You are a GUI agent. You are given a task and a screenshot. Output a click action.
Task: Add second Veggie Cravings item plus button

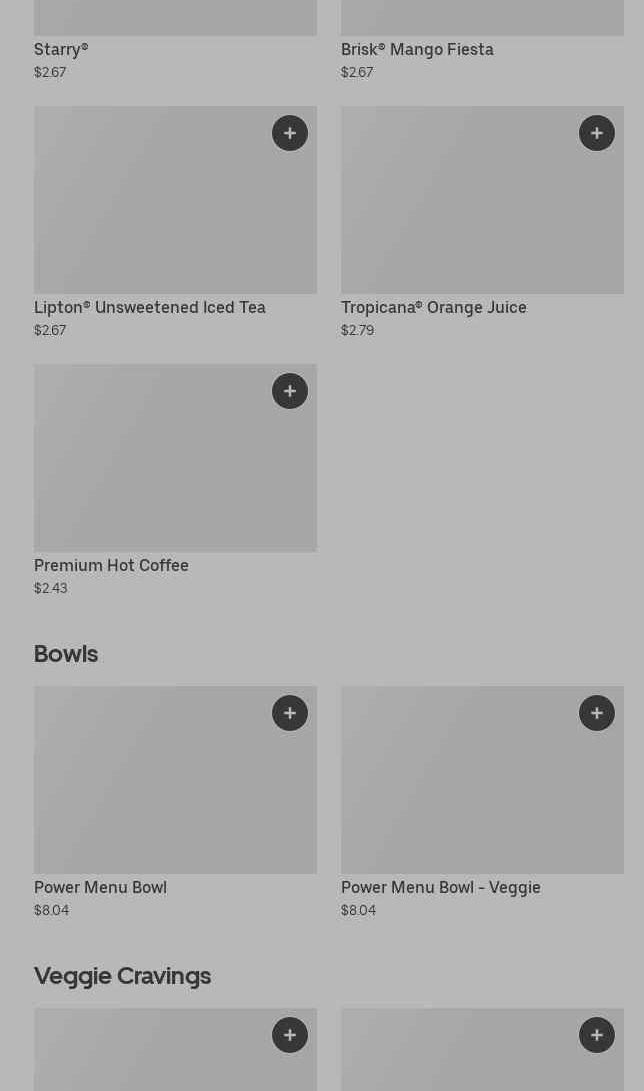[597, 1035]
